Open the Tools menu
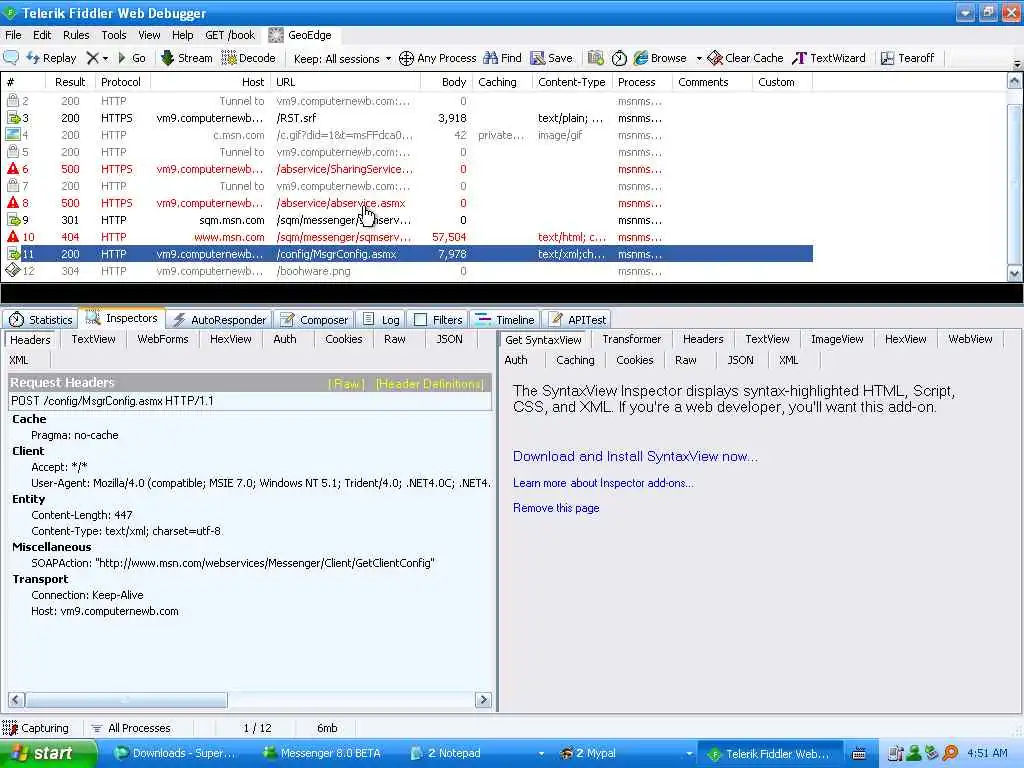Viewport: 1024px width, 768px height. (114, 35)
